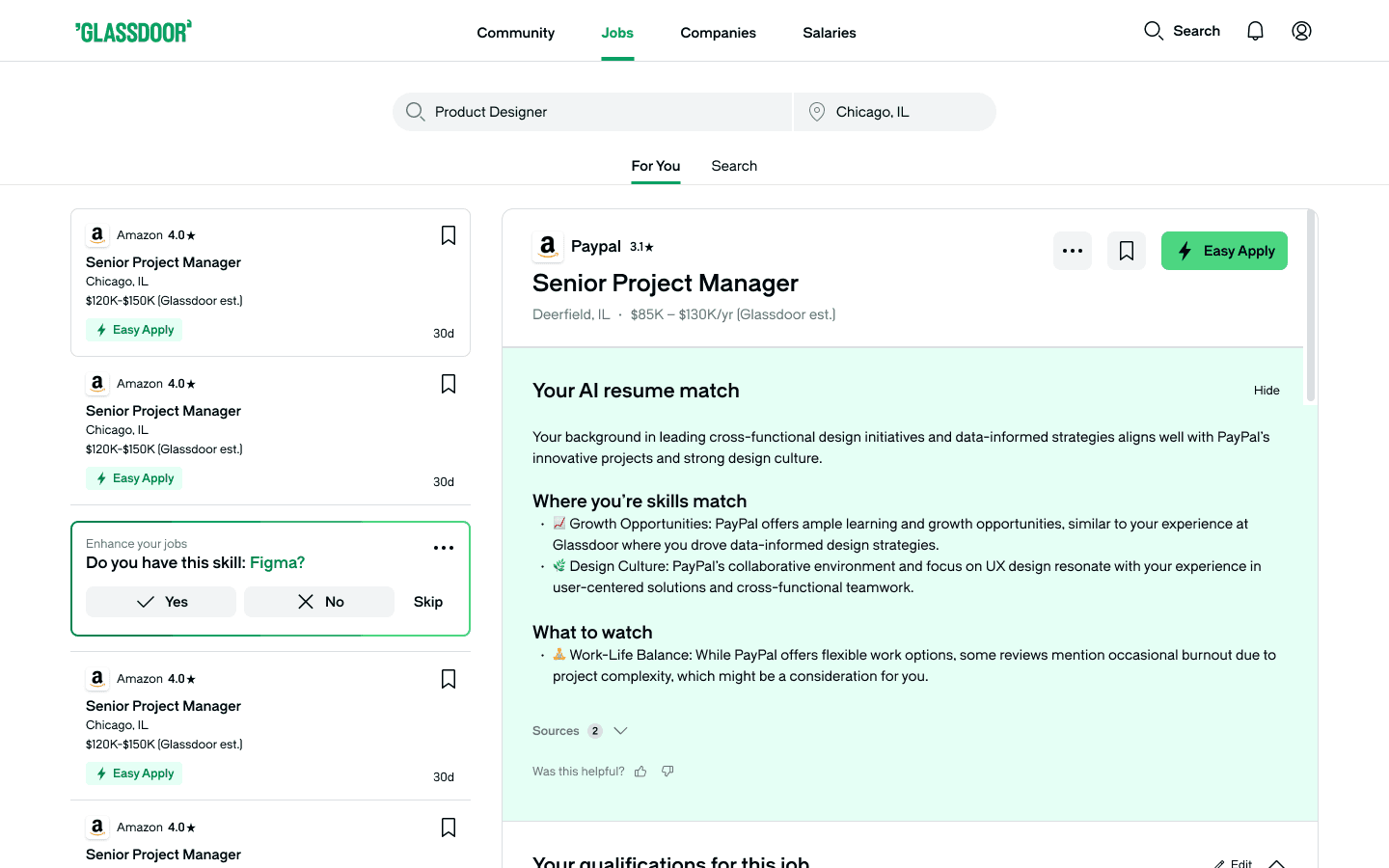Click Easy Apply badge on first Amazon card

(x=134, y=330)
